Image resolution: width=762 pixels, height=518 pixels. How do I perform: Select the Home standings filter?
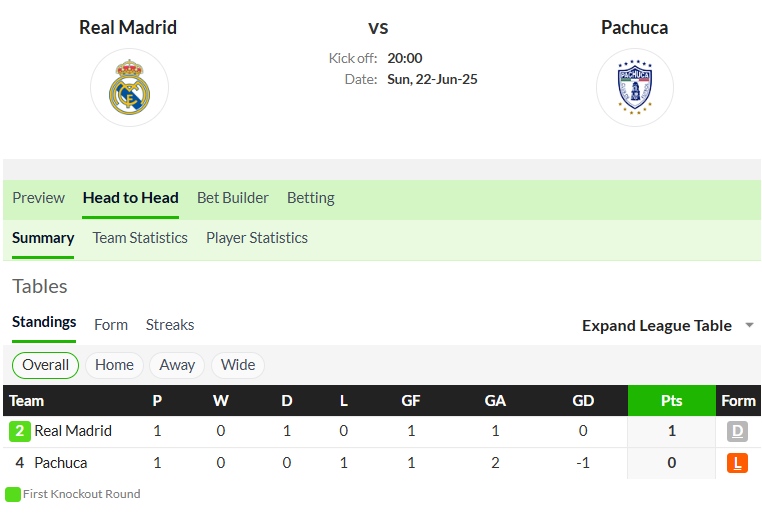[114, 365]
